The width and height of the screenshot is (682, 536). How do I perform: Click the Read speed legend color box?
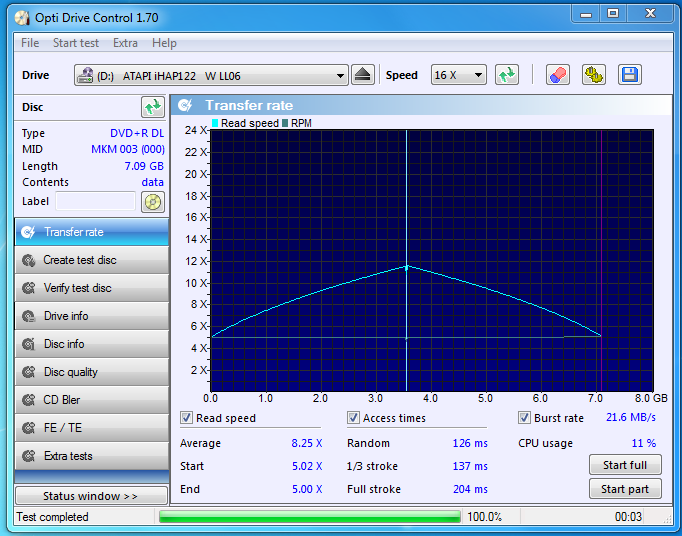click(x=215, y=123)
